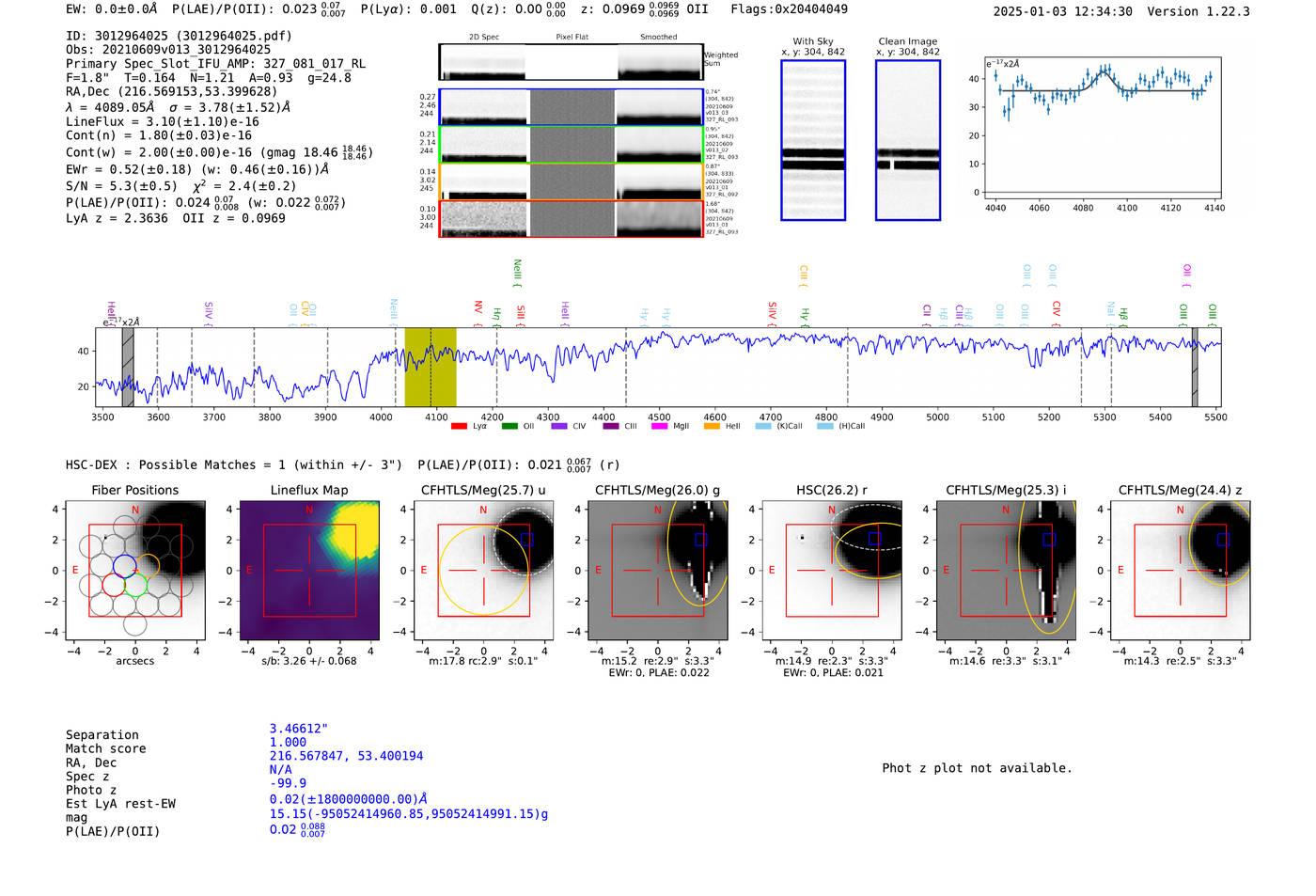
Task: Select the With Sky CCD image
Action: tap(813, 140)
